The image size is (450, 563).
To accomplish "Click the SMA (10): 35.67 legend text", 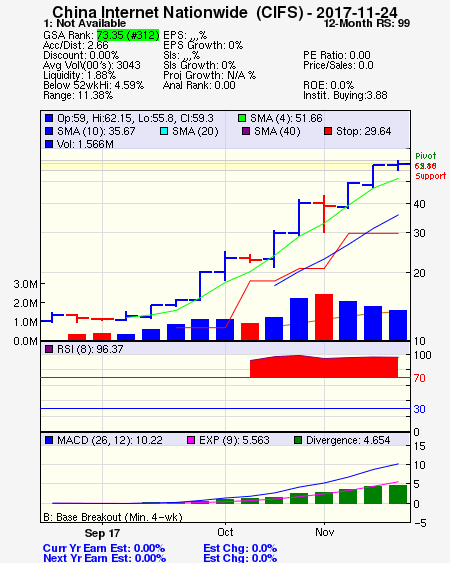I will point(96,131).
